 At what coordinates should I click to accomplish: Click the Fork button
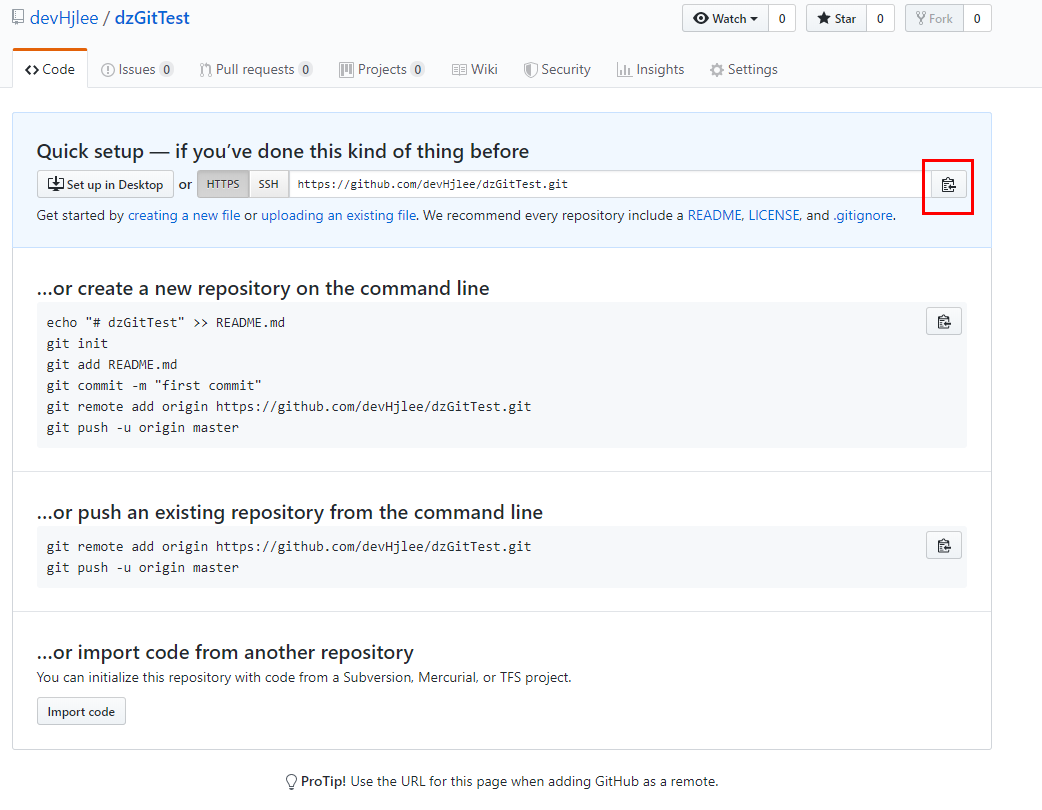[x=934, y=19]
